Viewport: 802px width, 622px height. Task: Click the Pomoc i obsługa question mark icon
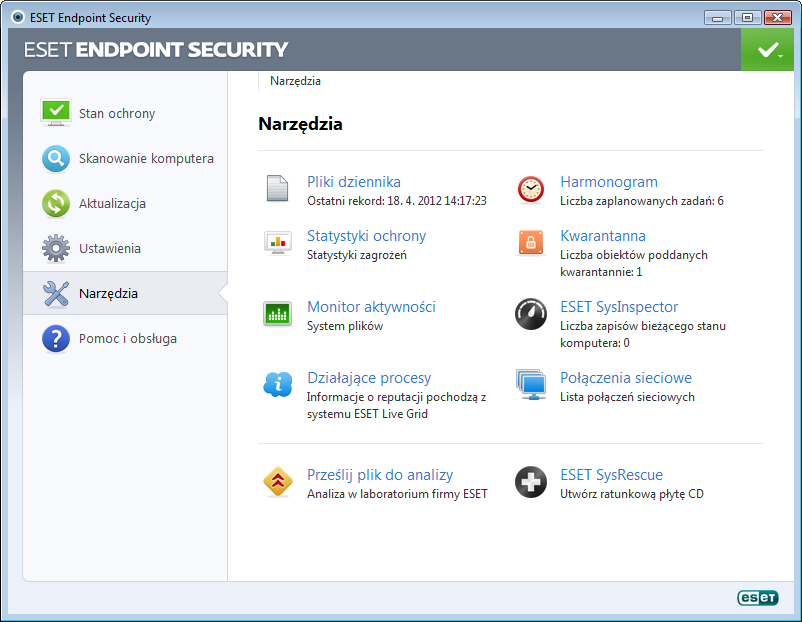pyautogui.click(x=56, y=339)
